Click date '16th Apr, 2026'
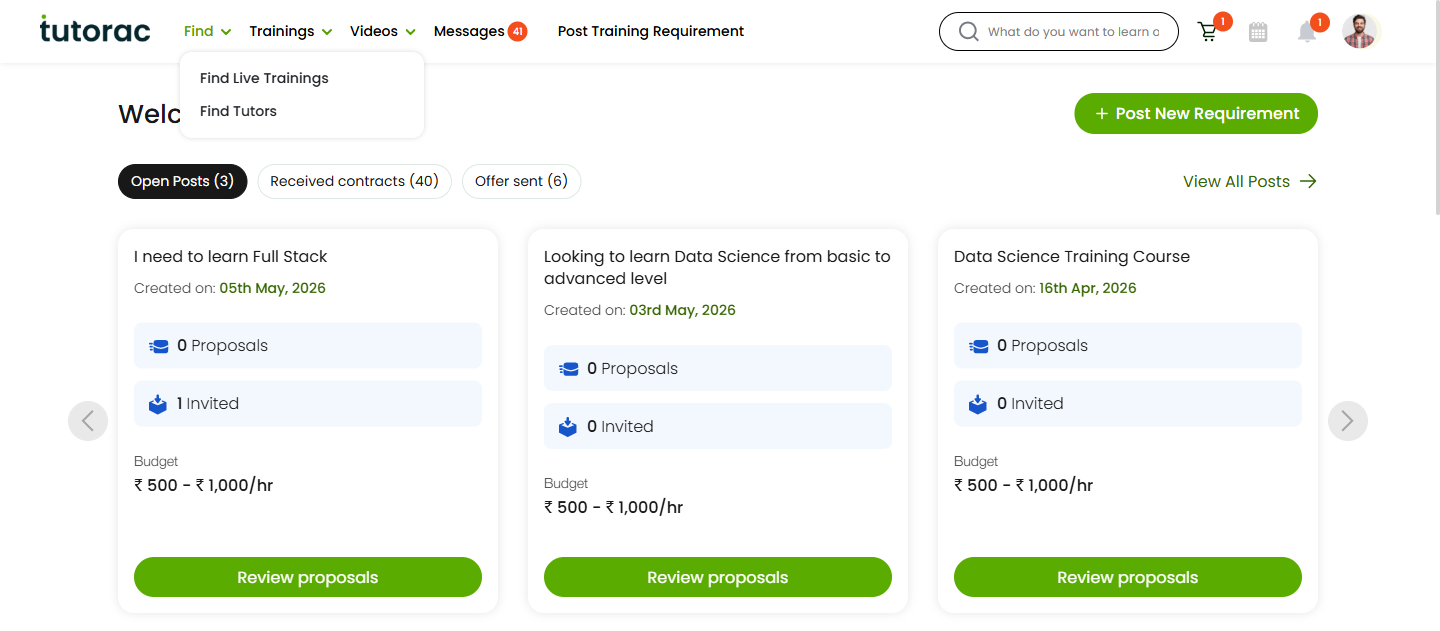The image size is (1440, 631). point(1088,288)
